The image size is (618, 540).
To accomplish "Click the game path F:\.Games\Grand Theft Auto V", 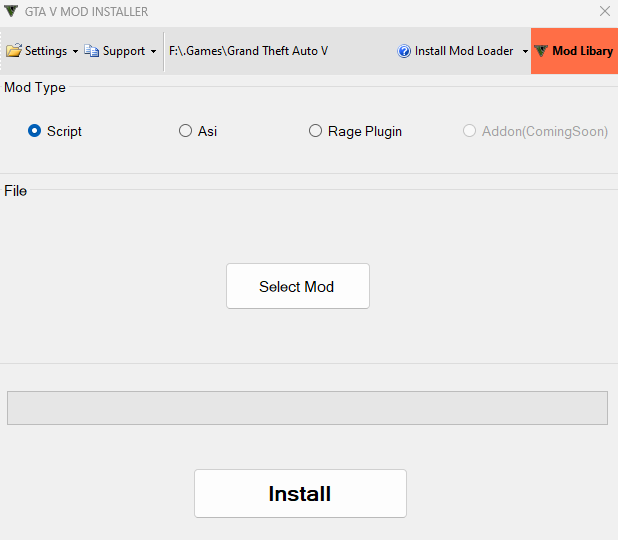I will click(x=248, y=51).
